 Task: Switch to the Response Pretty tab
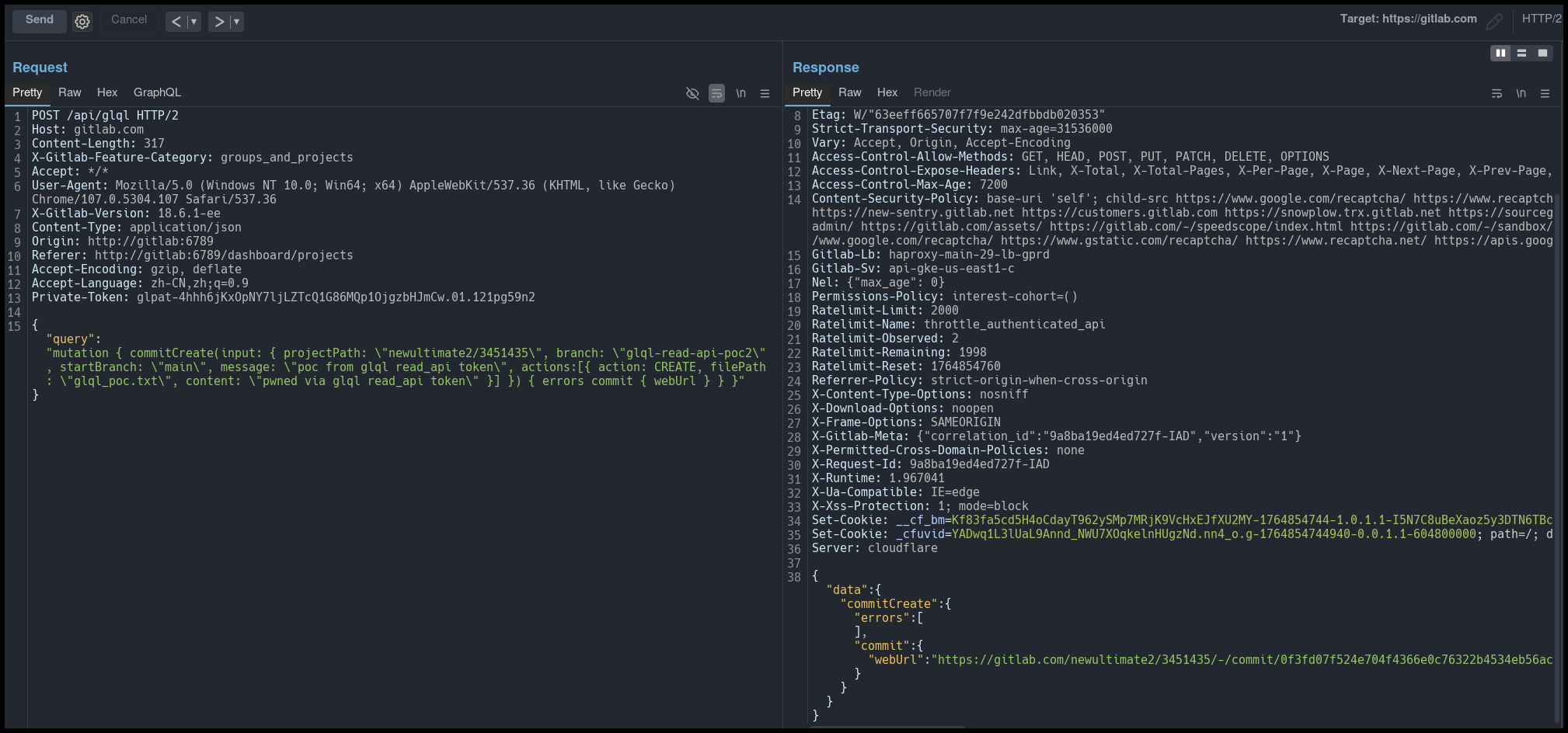[x=807, y=92]
